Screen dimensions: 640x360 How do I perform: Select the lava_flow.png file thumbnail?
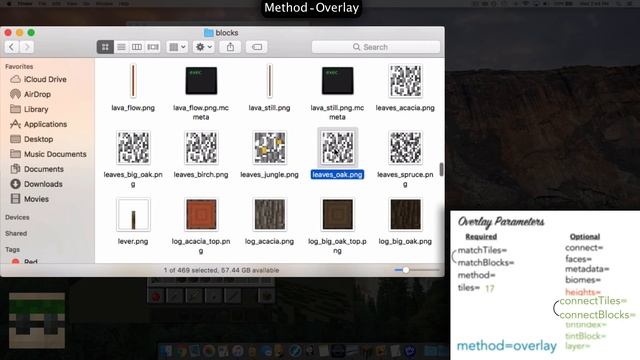(133, 81)
